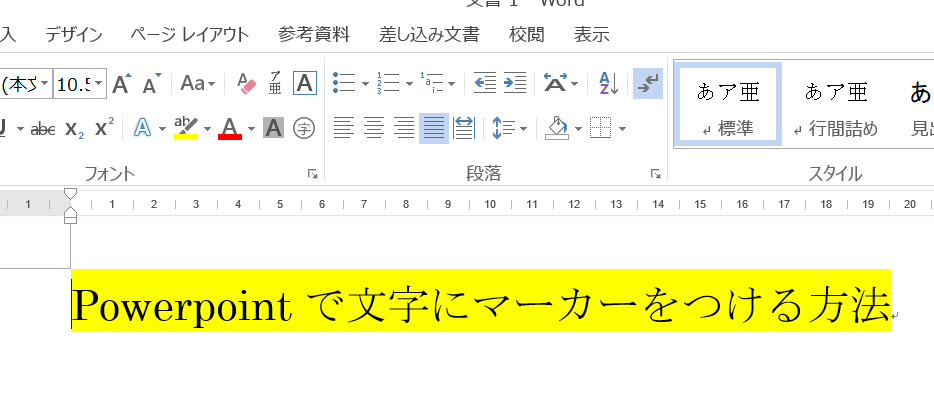Open the デザイン tab
934x420 pixels.
[x=74, y=35]
